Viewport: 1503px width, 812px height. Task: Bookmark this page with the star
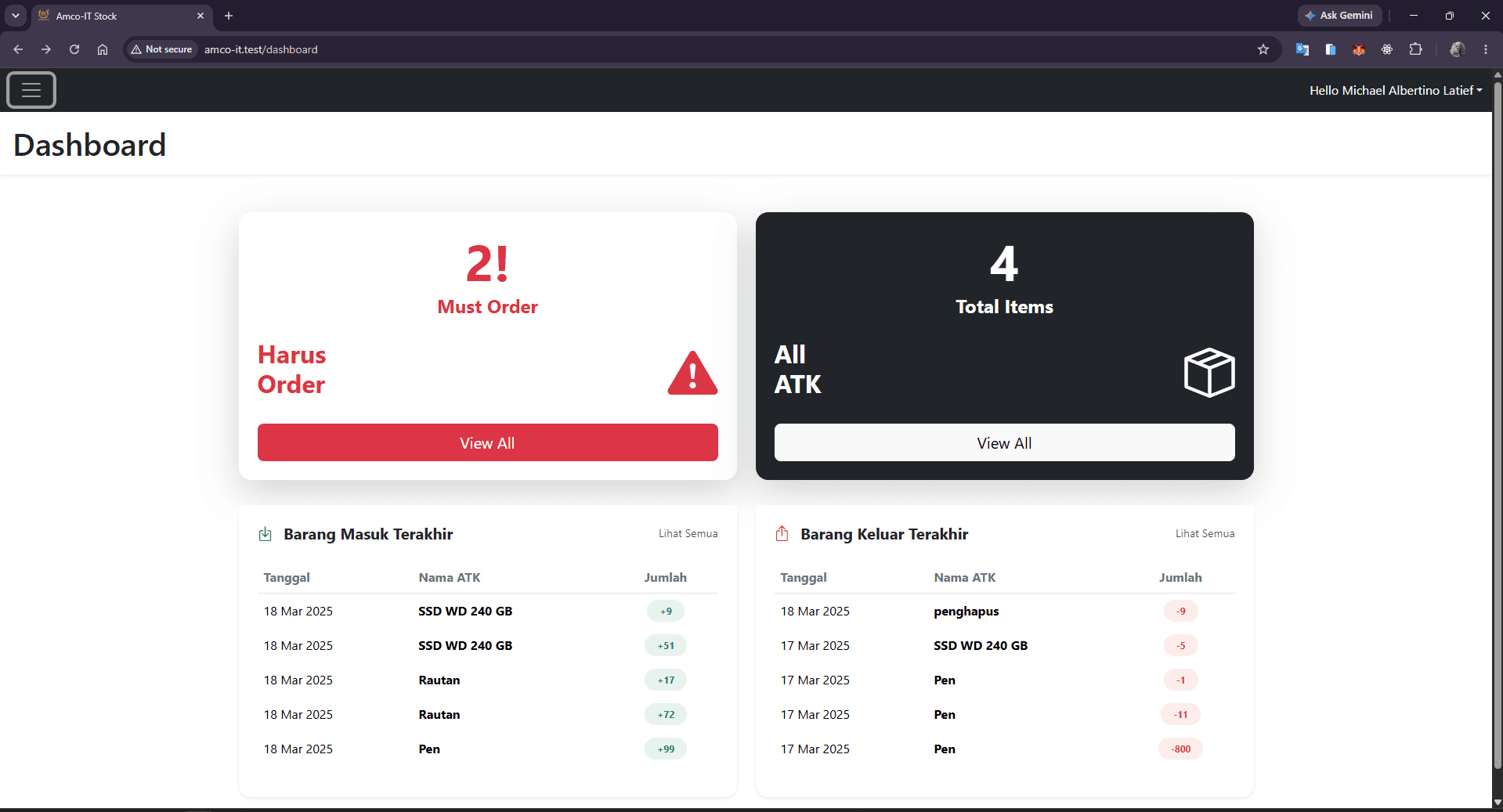1263,49
